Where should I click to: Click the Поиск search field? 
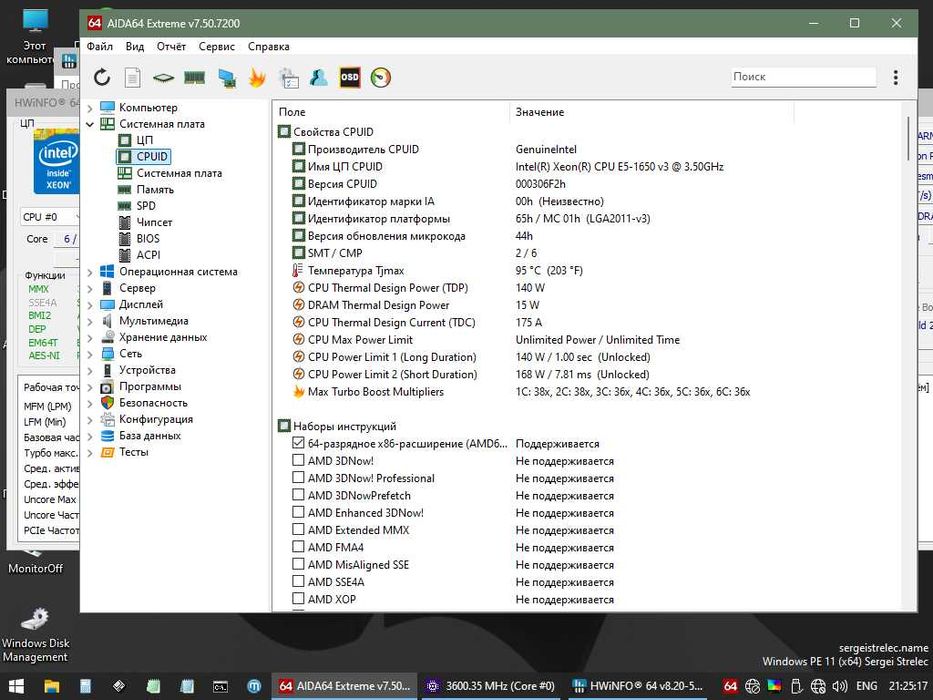coord(803,77)
